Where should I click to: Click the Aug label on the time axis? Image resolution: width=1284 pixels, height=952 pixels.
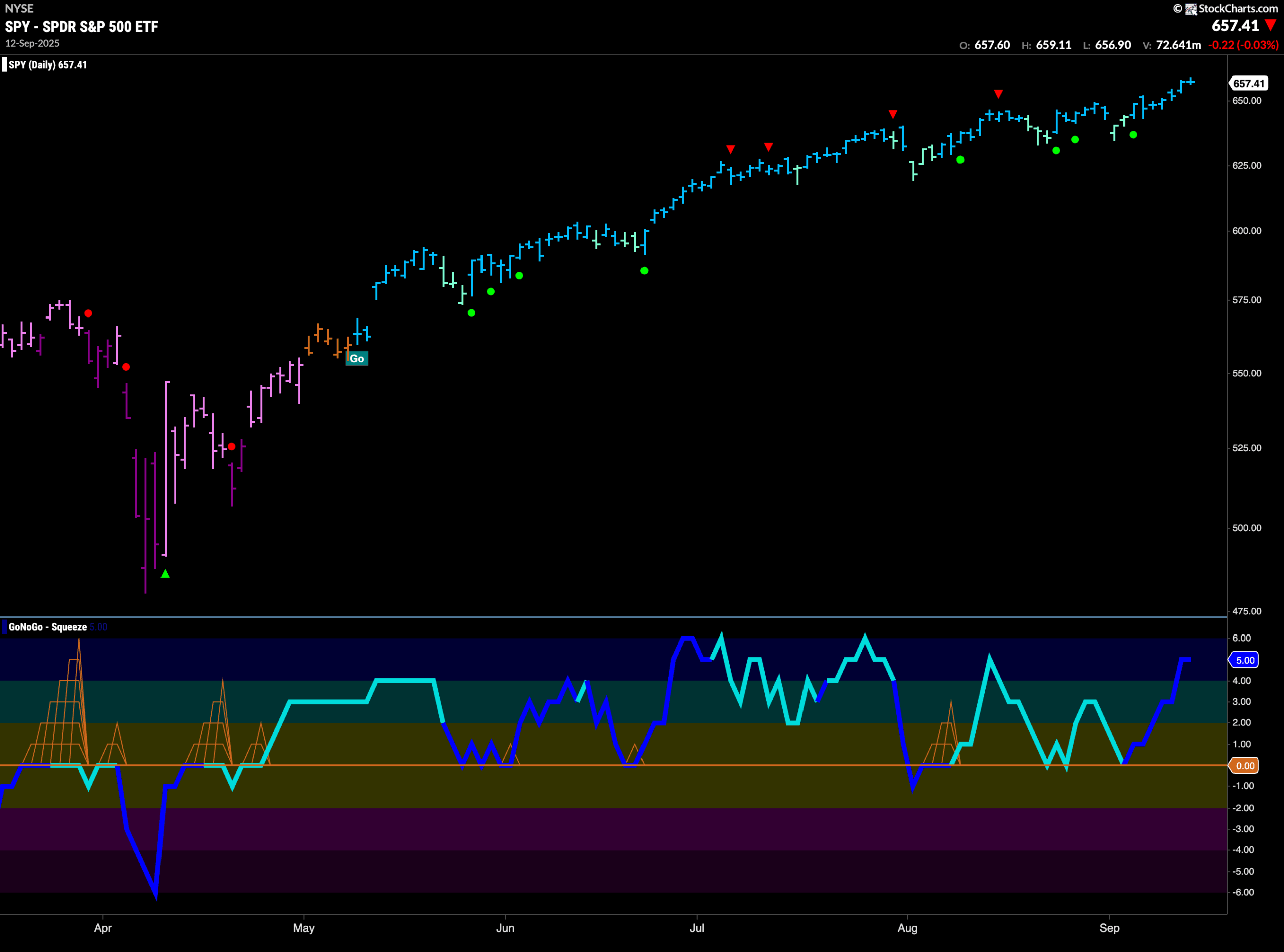point(908,928)
